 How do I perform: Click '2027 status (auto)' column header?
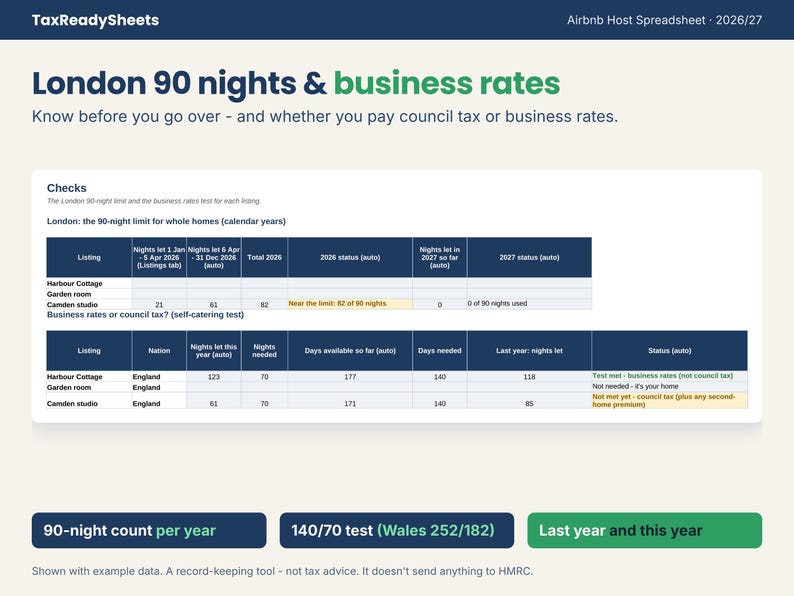[529, 257]
